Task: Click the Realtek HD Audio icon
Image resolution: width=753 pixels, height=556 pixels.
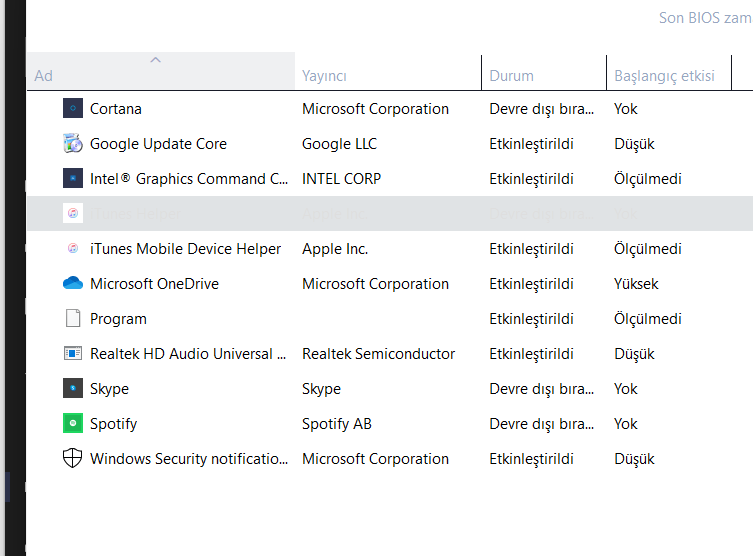Action: pyautogui.click(x=73, y=353)
